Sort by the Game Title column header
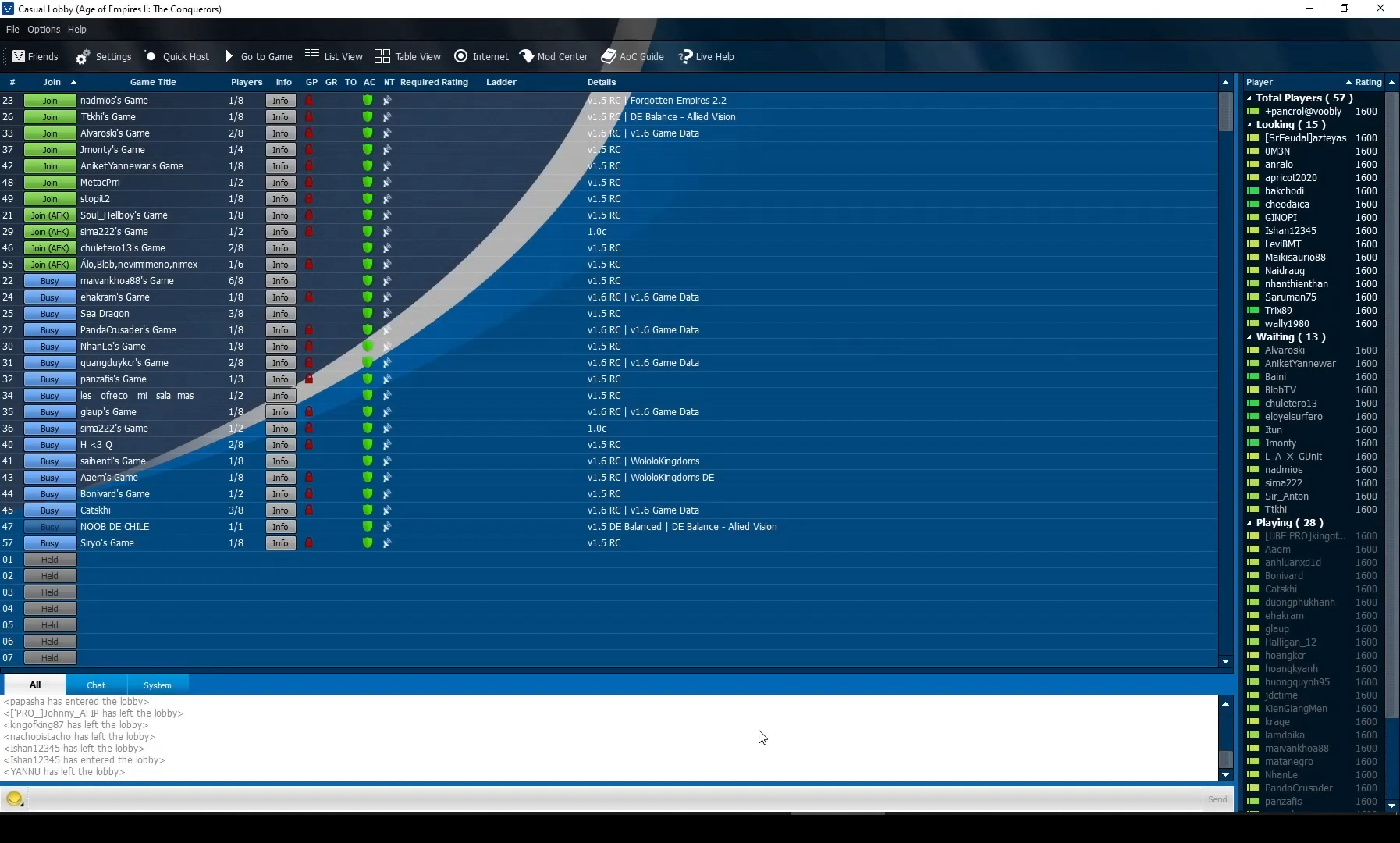1400x843 pixels. (x=153, y=82)
